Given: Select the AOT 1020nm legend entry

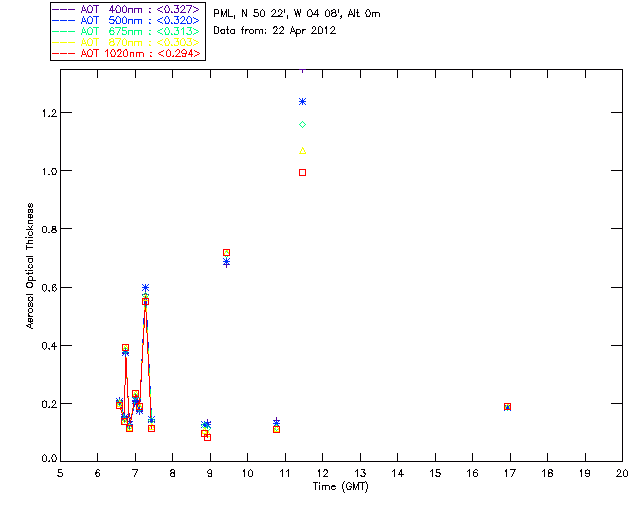Looking at the screenshot, I should (x=126, y=53).
